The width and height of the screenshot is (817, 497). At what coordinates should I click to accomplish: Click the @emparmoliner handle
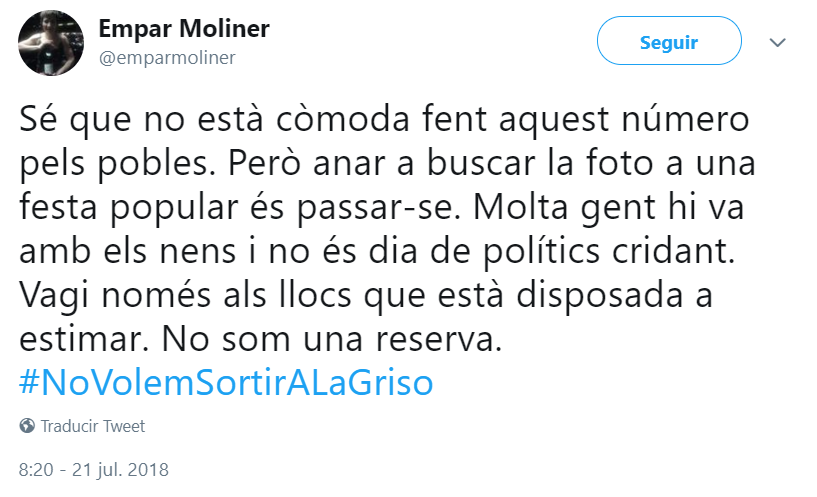coord(167,58)
